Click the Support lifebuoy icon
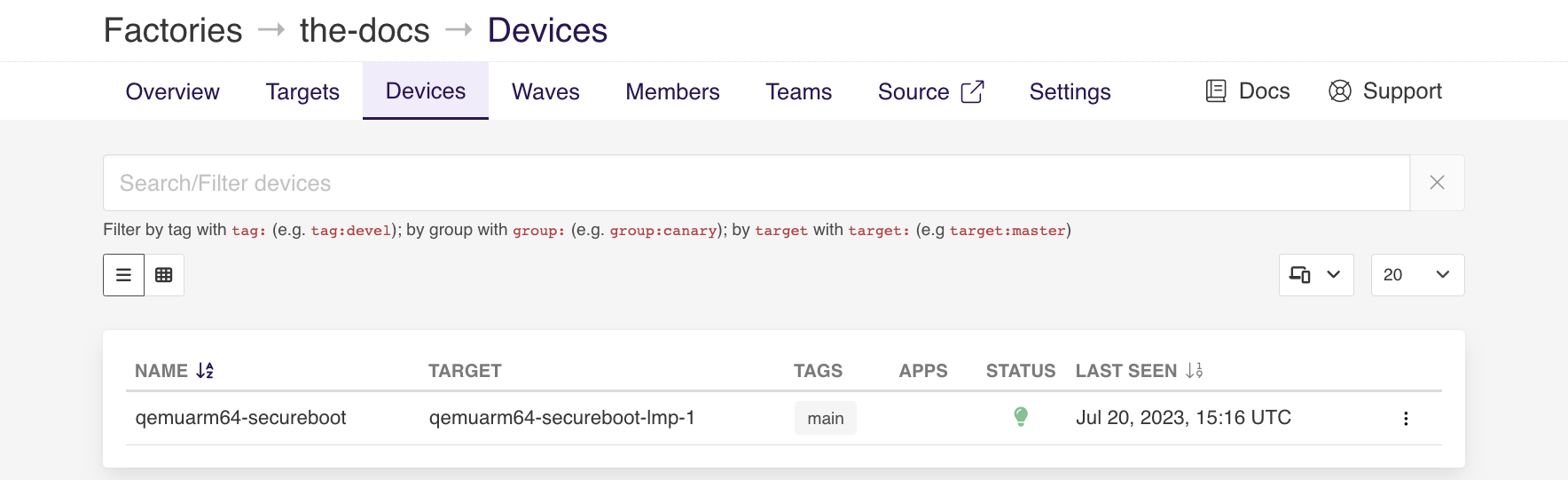 click(x=1339, y=91)
